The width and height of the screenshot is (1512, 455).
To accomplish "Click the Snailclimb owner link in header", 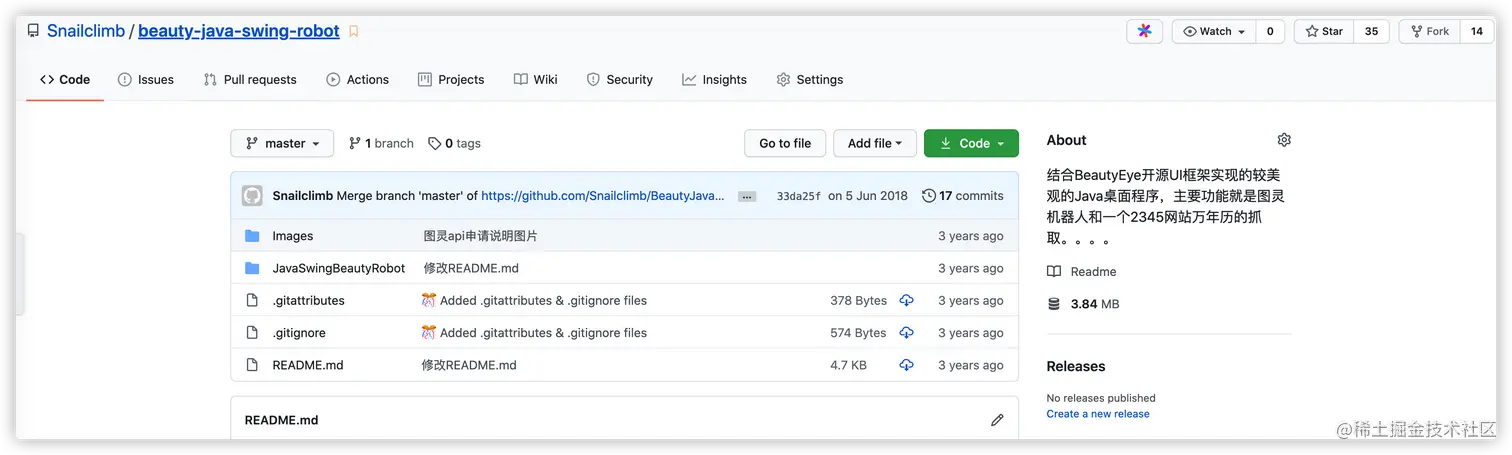I will pos(86,31).
